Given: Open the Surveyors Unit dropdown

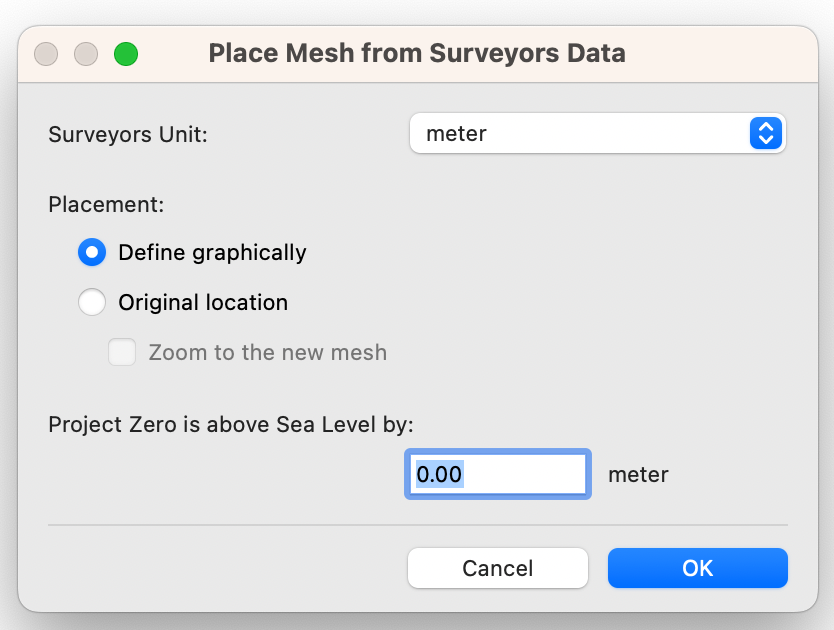Looking at the screenshot, I should click(x=597, y=133).
